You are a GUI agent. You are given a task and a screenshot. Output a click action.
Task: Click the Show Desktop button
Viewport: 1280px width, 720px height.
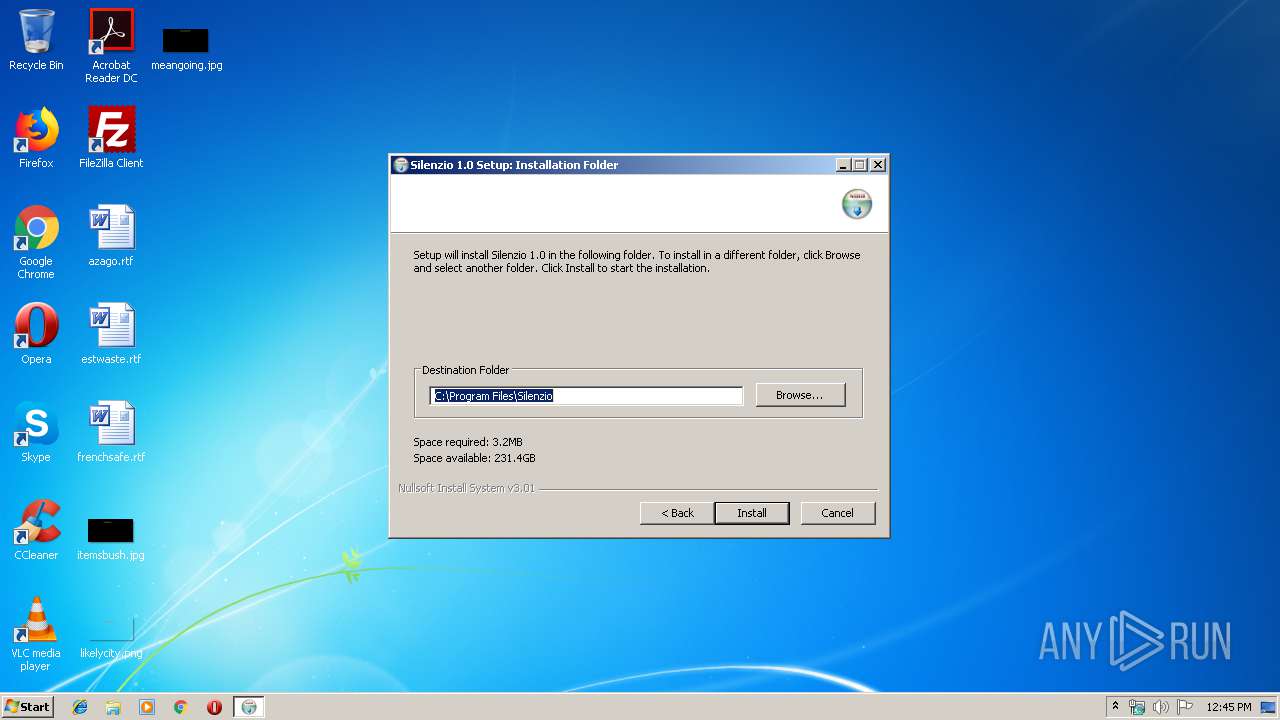pos(1269,707)
